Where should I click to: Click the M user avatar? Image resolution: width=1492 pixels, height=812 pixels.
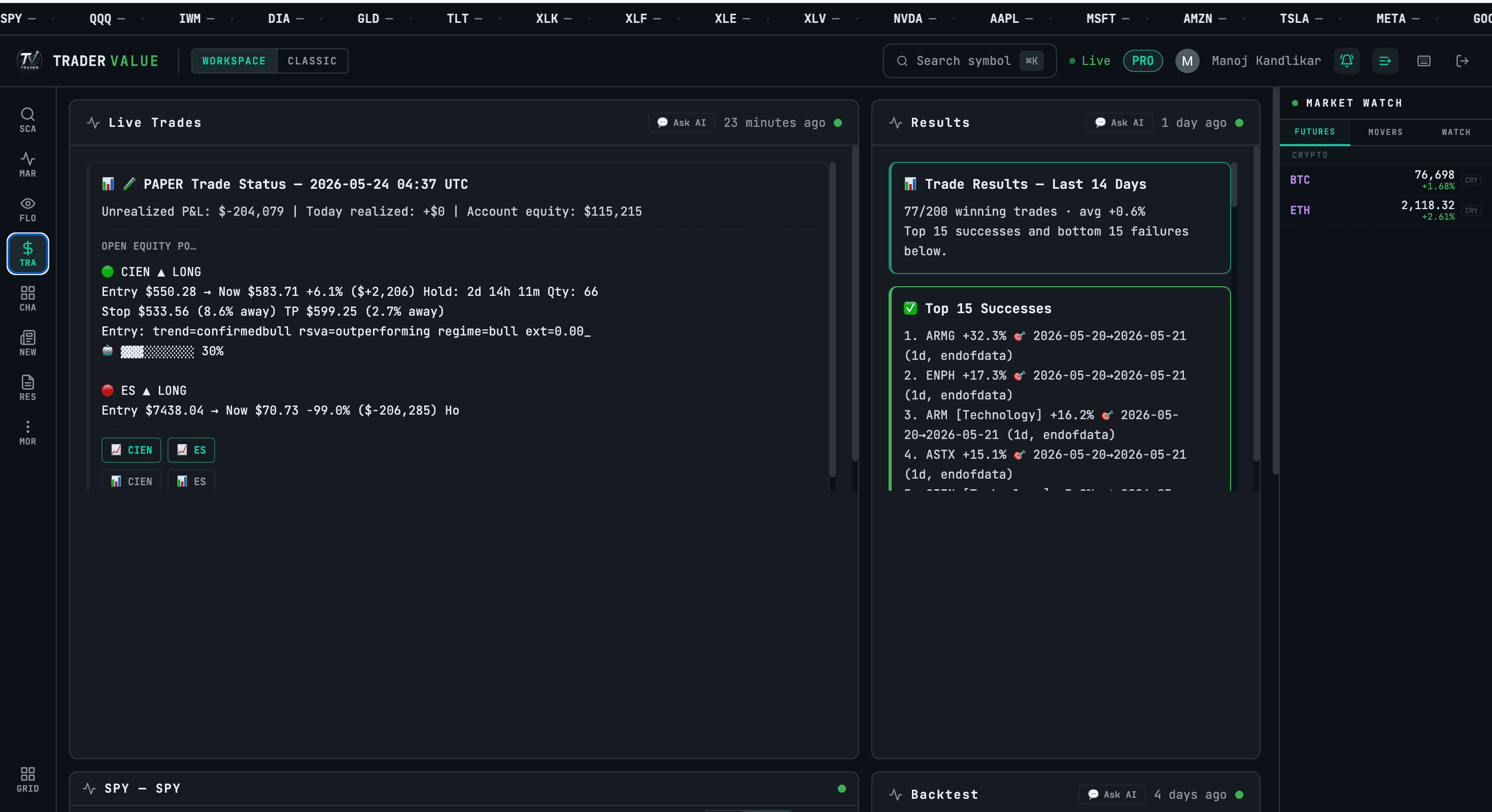[x=1187, y=61]
